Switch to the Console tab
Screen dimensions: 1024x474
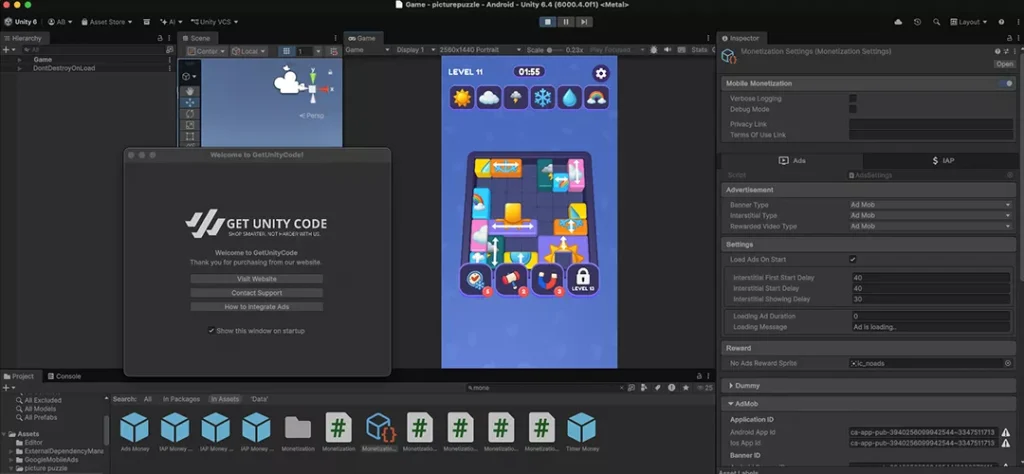pos(64,376)
